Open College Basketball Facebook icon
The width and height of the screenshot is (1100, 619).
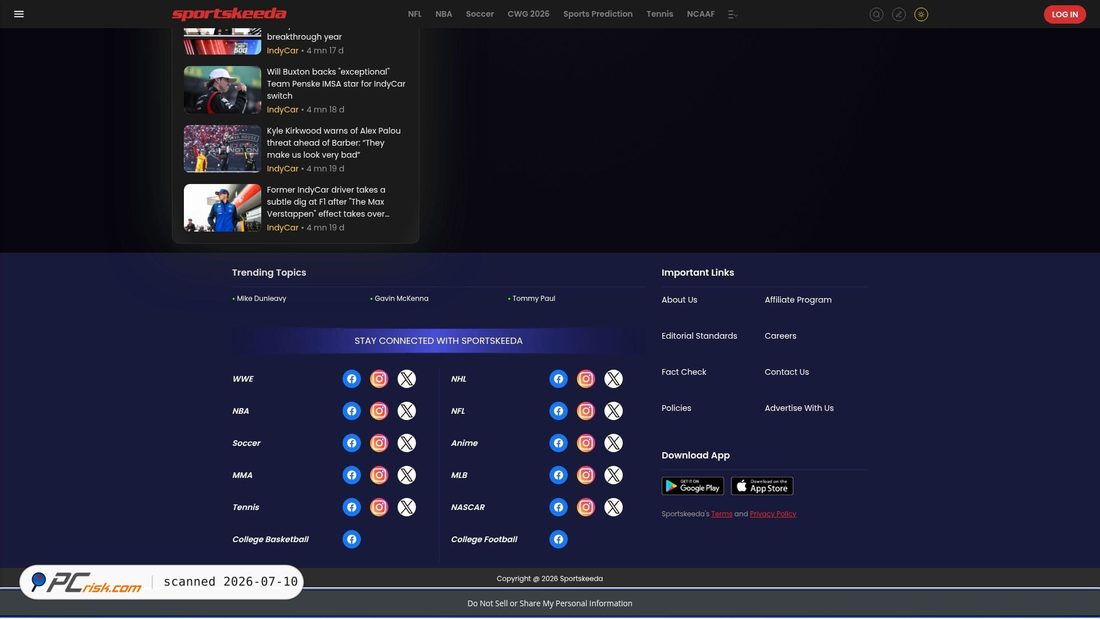tap(351, 539)
